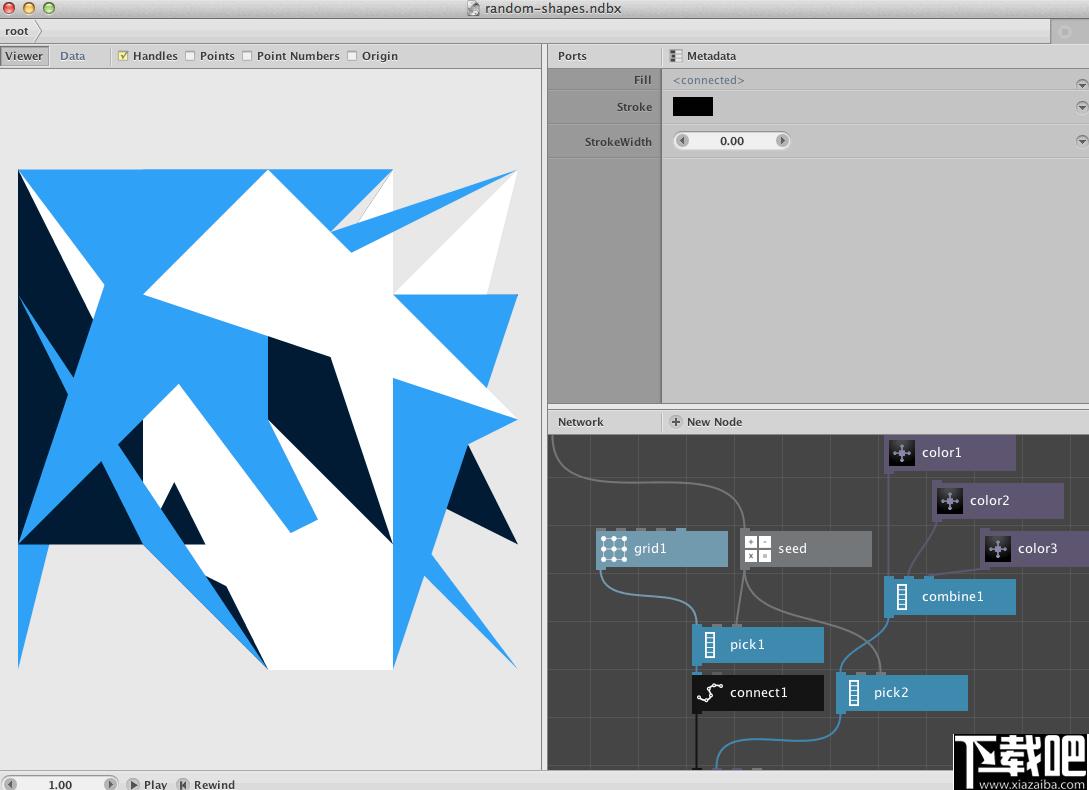Screen dimensions: 1089x790
Task: Expand the StrokeWidth port options arrow
Action: coord(1081,141)
